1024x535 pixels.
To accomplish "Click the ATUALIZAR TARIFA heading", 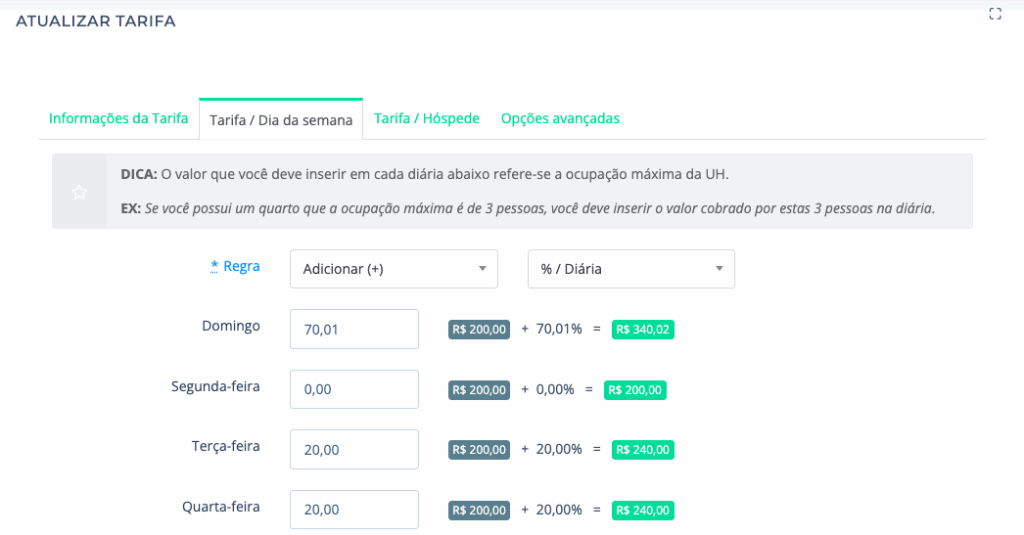I will pyautogui.click(x=96, y=21).
